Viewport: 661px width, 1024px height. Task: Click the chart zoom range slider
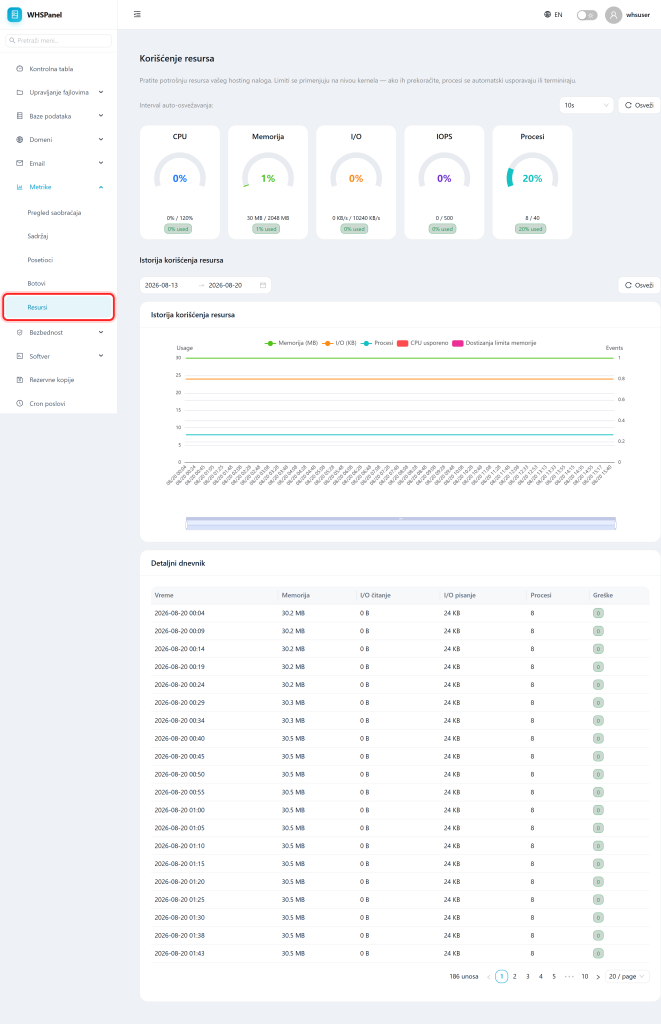coord(401,523)
